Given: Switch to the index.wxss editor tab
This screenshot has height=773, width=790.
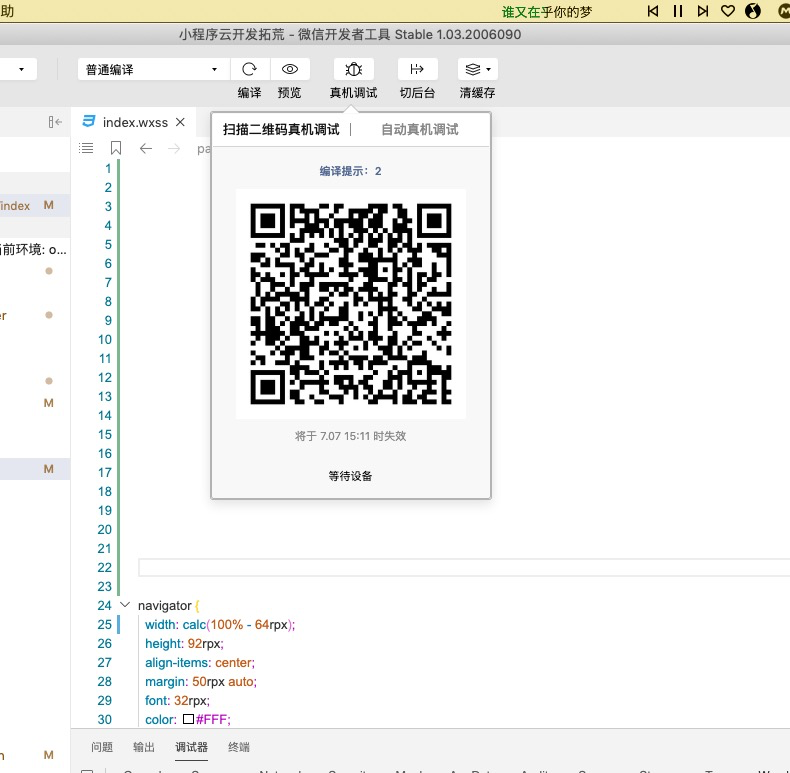Looking at the screenshot, I should [x=135, y=122].
